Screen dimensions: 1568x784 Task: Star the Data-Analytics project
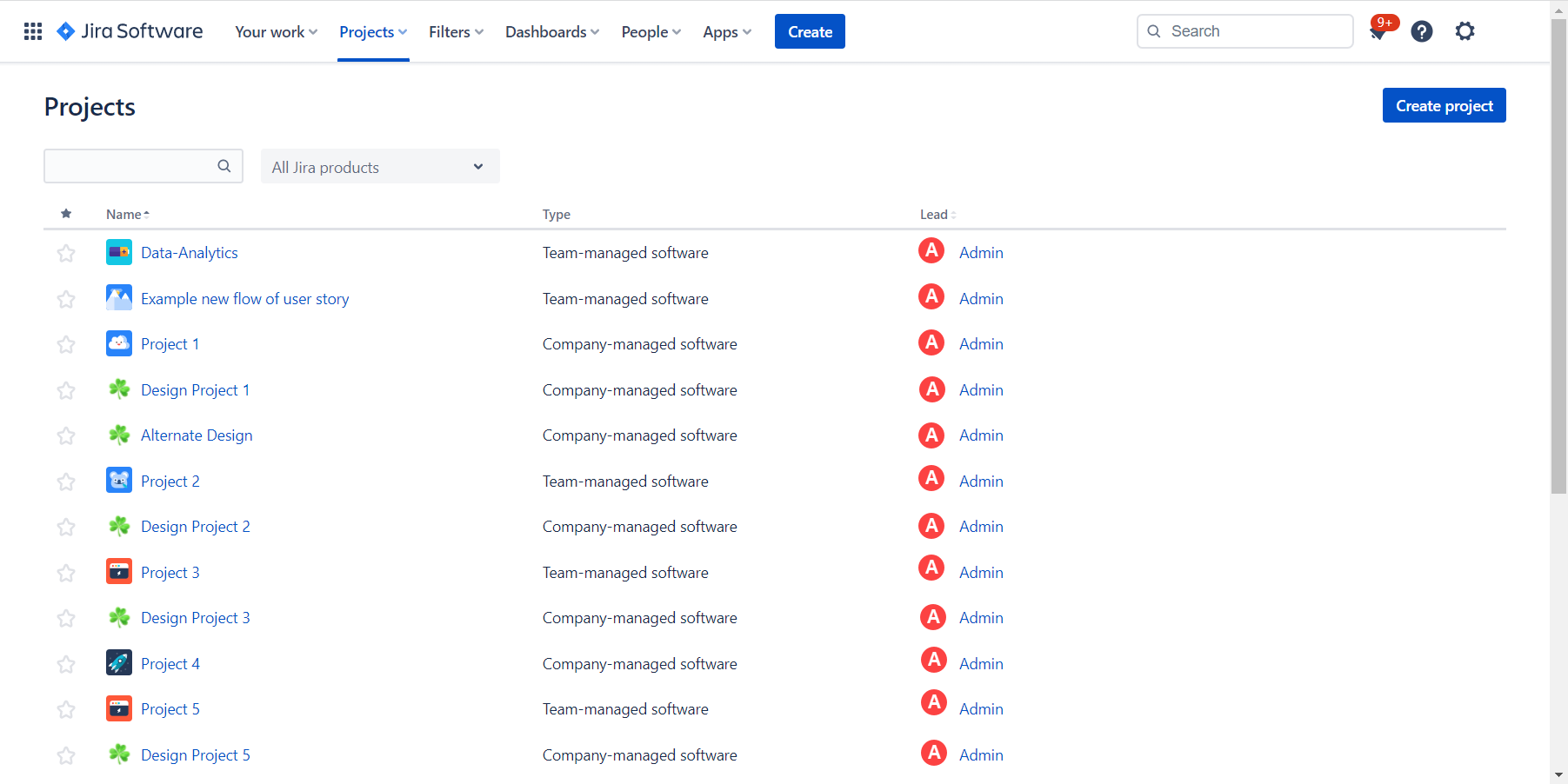click(65, 253)
